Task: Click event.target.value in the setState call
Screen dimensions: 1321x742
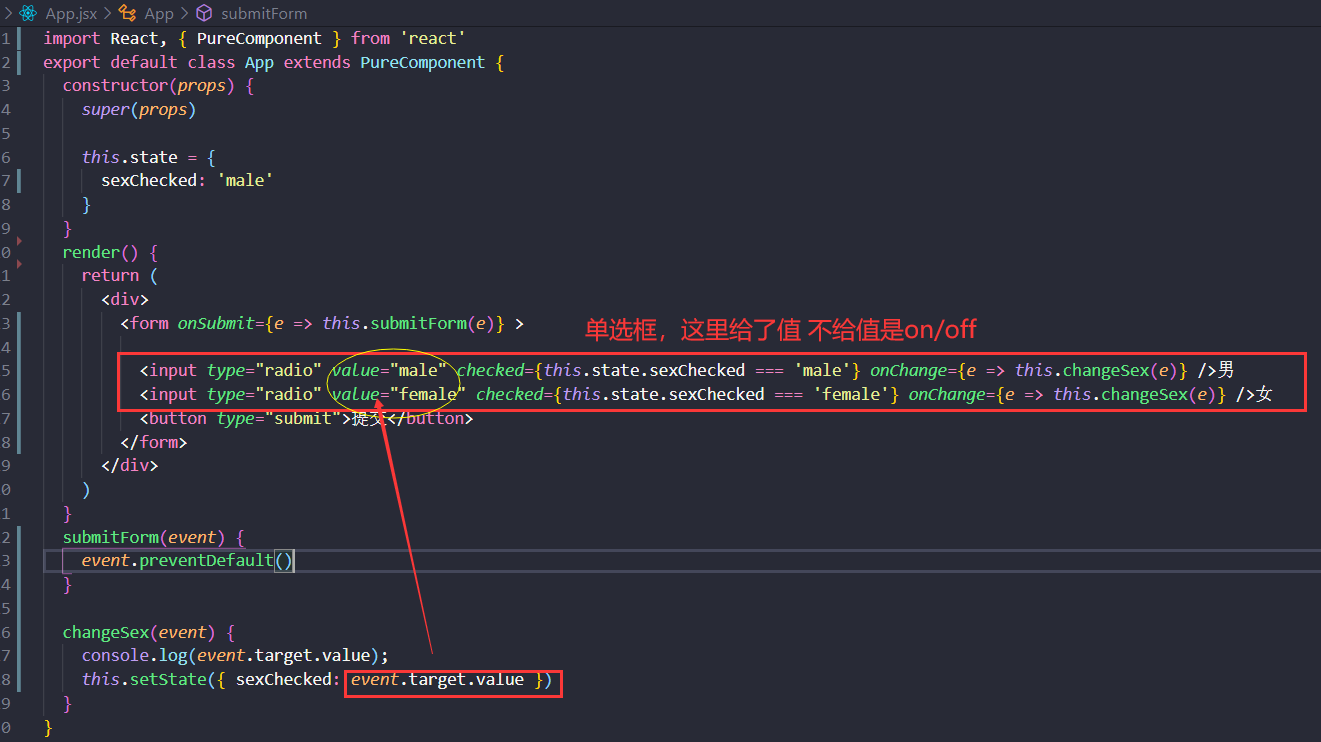Action: (x=437, y=680)
